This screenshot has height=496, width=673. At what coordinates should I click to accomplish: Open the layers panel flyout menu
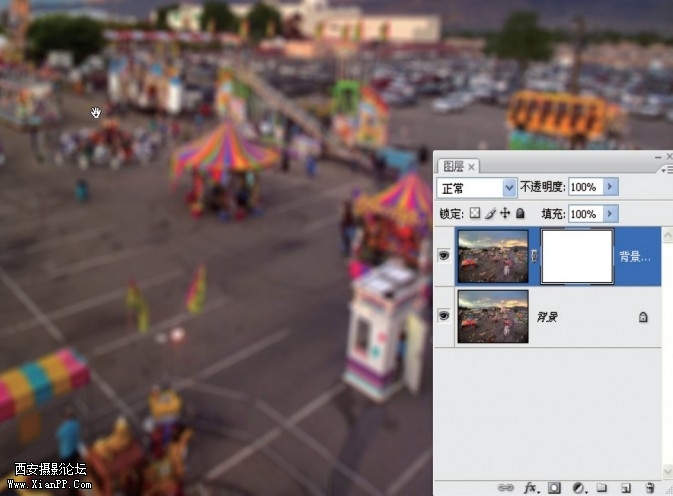coord(667,171)
